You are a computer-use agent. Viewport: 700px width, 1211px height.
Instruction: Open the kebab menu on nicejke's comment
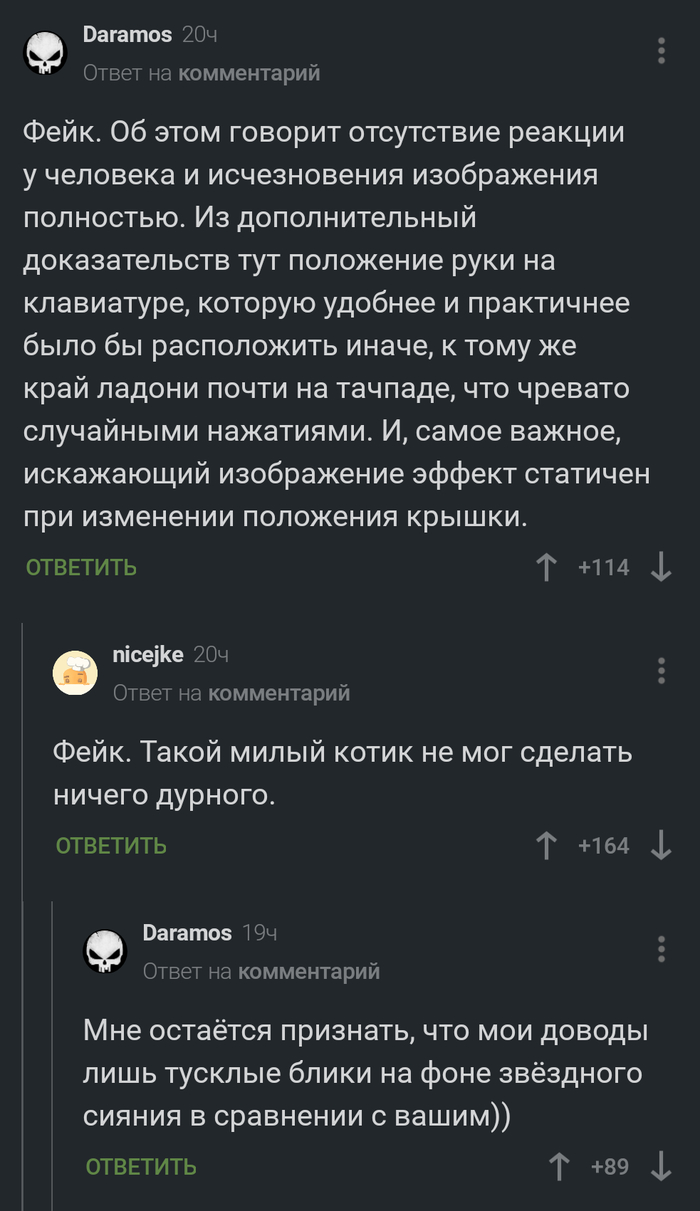pyautogui.click(x=663, y=669)
